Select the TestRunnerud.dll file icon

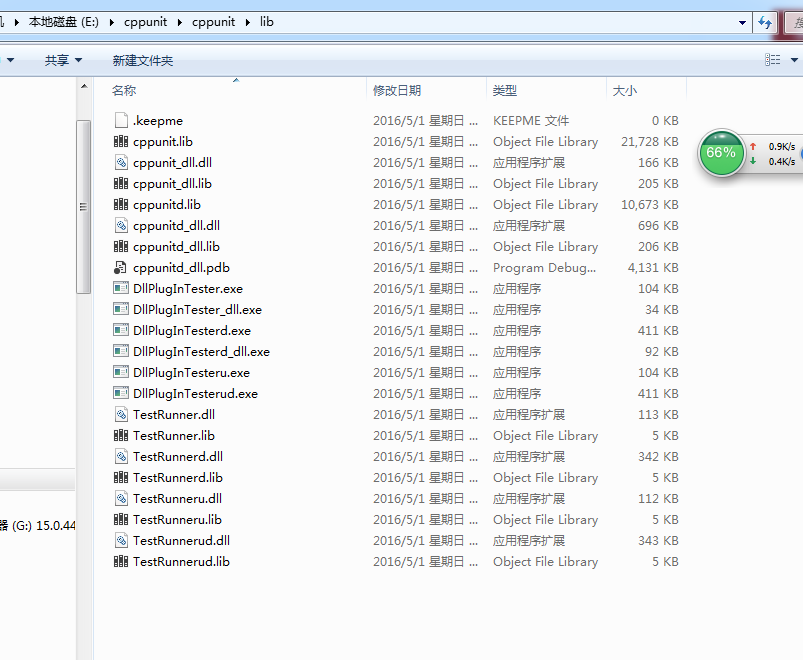click(x=121, y=540)
